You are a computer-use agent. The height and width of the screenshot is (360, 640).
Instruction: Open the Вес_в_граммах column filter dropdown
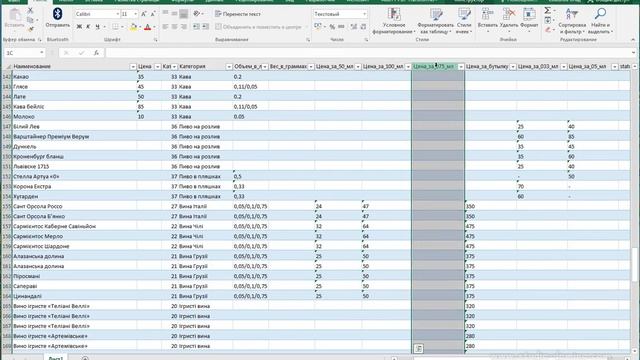coord(311,67)
